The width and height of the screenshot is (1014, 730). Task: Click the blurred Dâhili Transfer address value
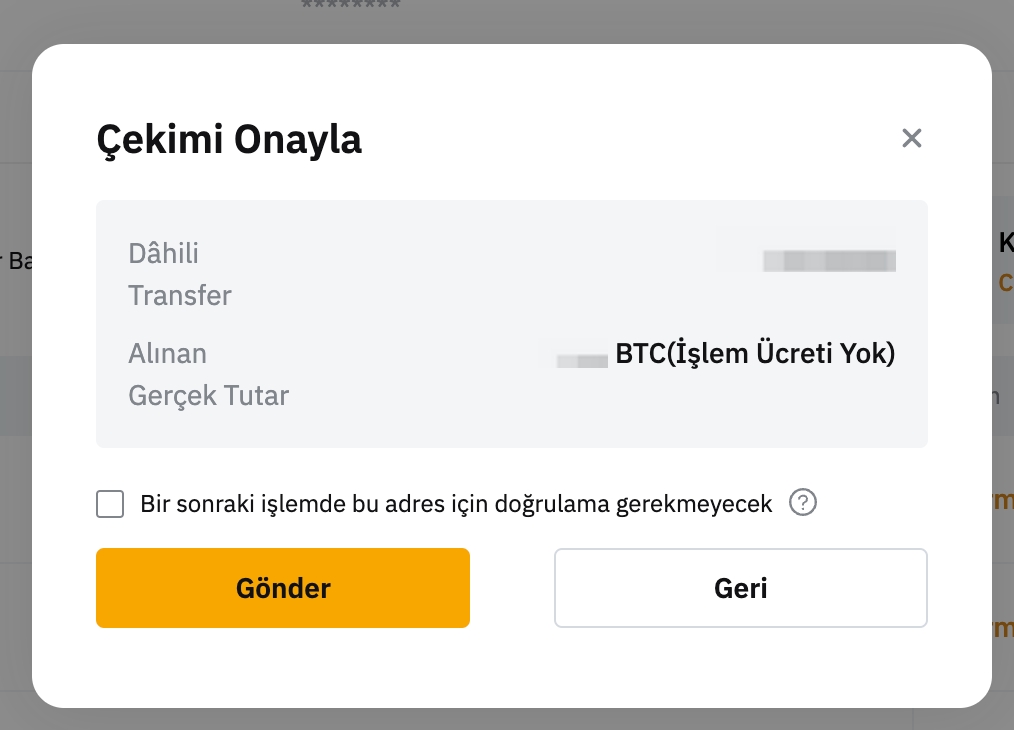tap(829, 261)
